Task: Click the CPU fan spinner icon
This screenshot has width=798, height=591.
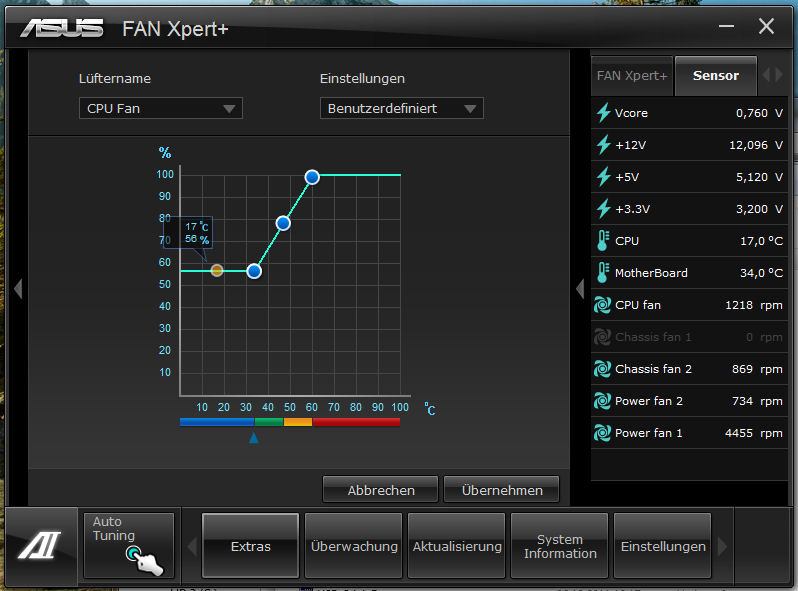Action: click(x=603, y=305)
